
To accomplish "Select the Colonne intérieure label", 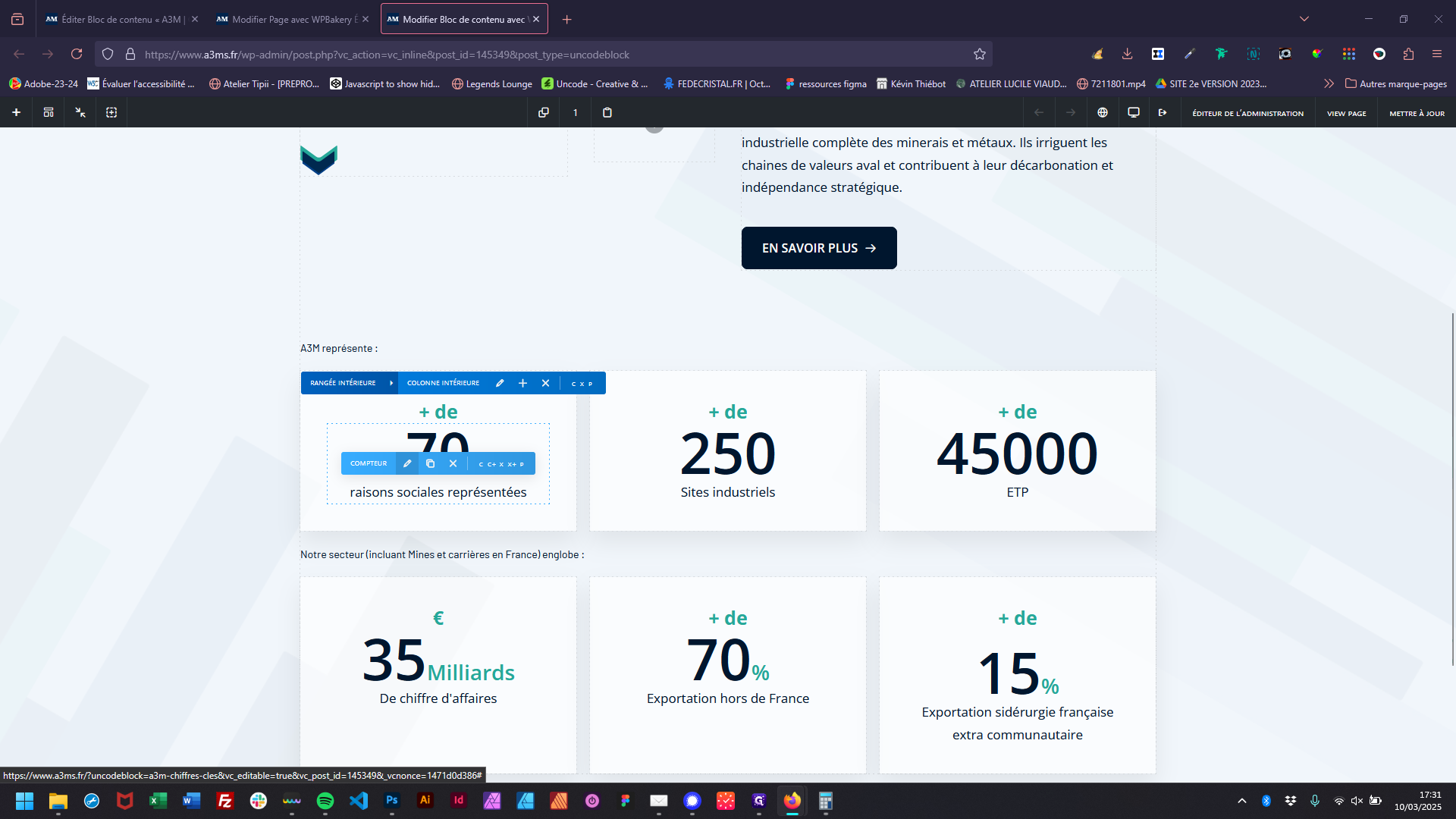I will click(443, 383).
